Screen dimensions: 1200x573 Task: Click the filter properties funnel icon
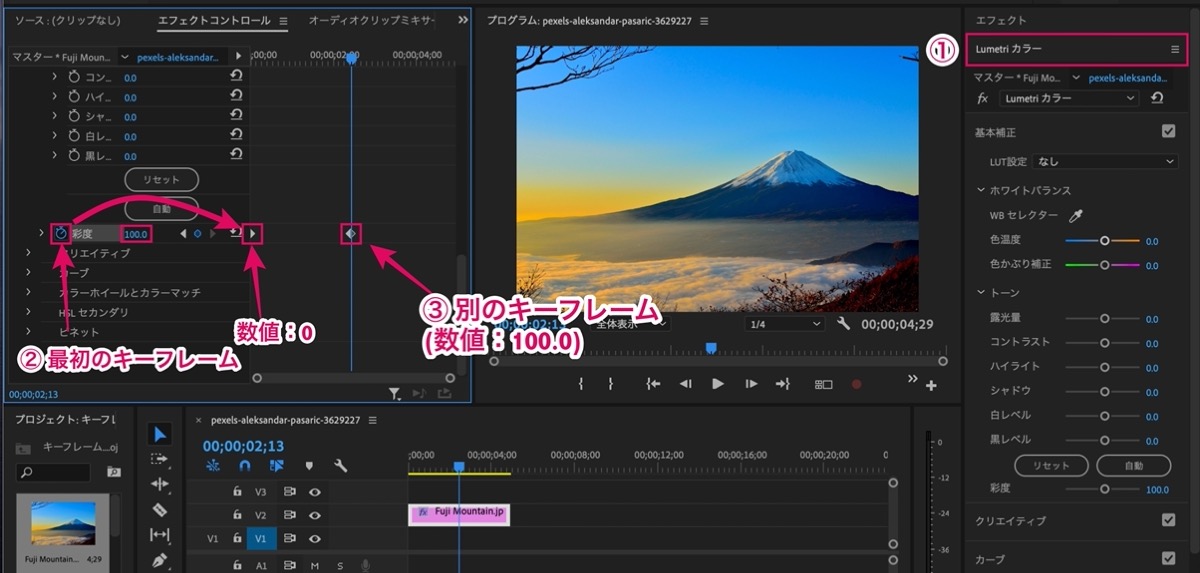pos(395,394)
